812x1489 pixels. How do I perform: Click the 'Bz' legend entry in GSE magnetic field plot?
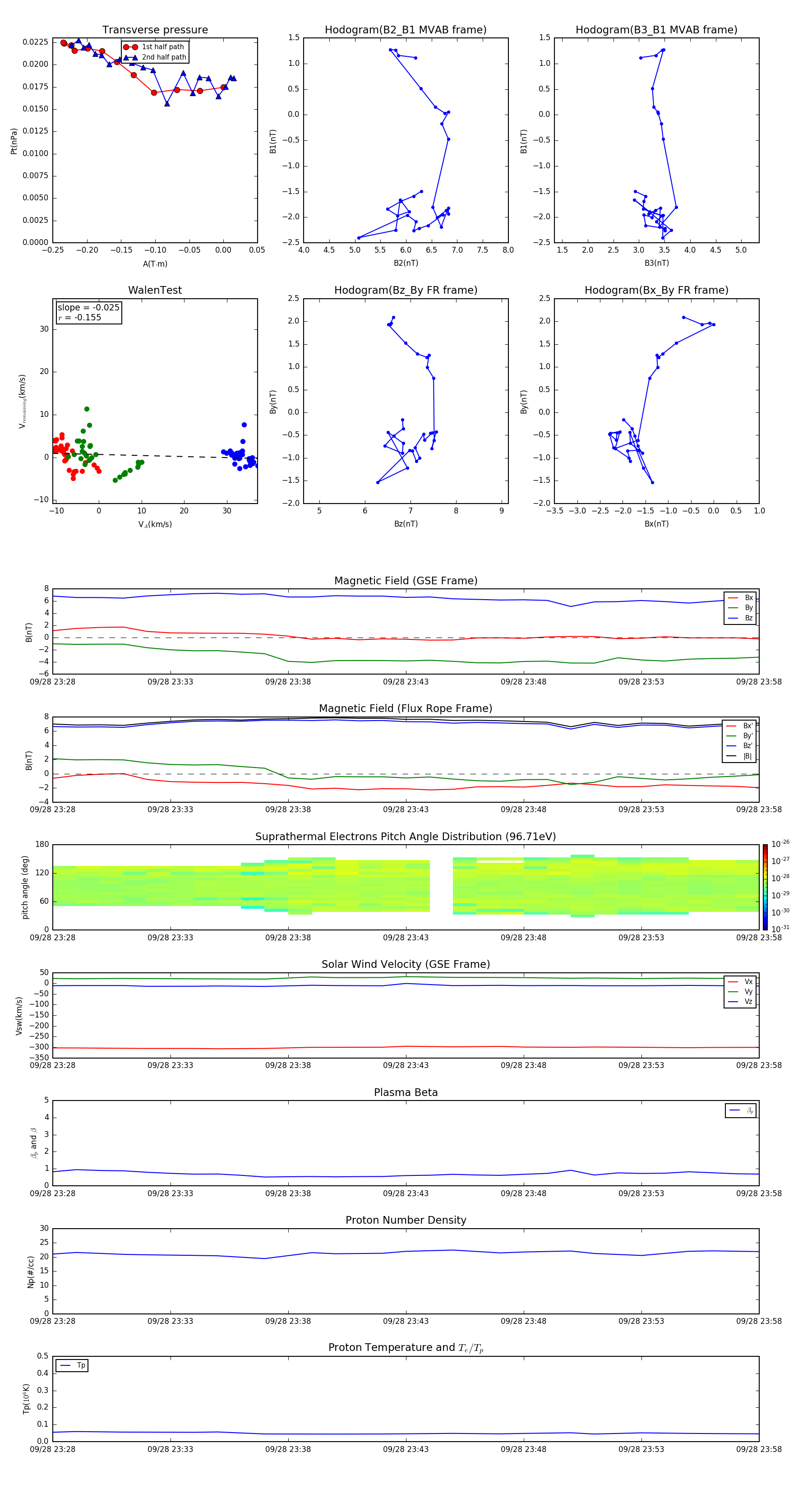pyautogui.click(x=740, y=618)
